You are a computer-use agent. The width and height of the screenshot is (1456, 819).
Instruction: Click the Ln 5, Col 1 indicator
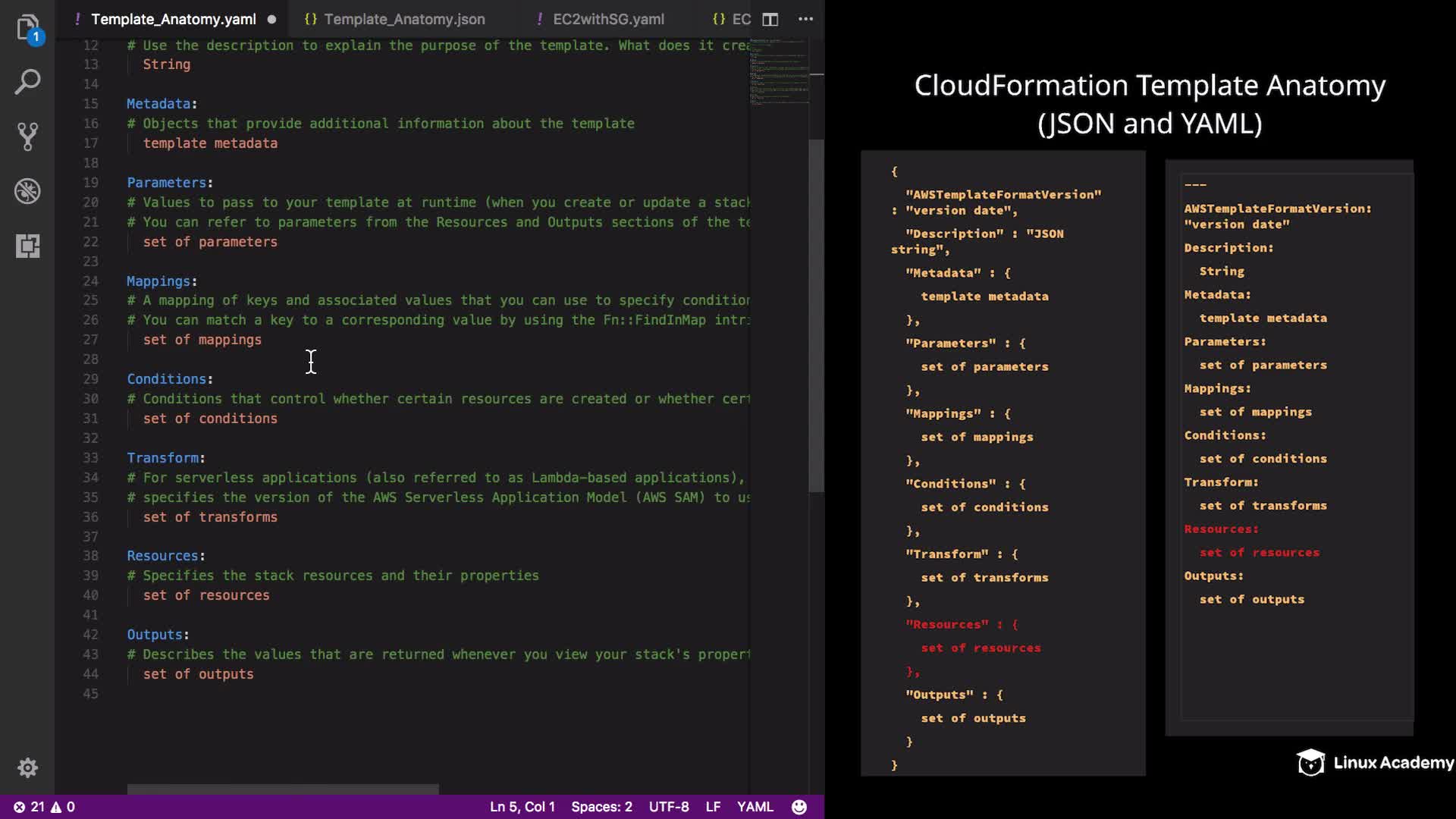tap(522, 807)
